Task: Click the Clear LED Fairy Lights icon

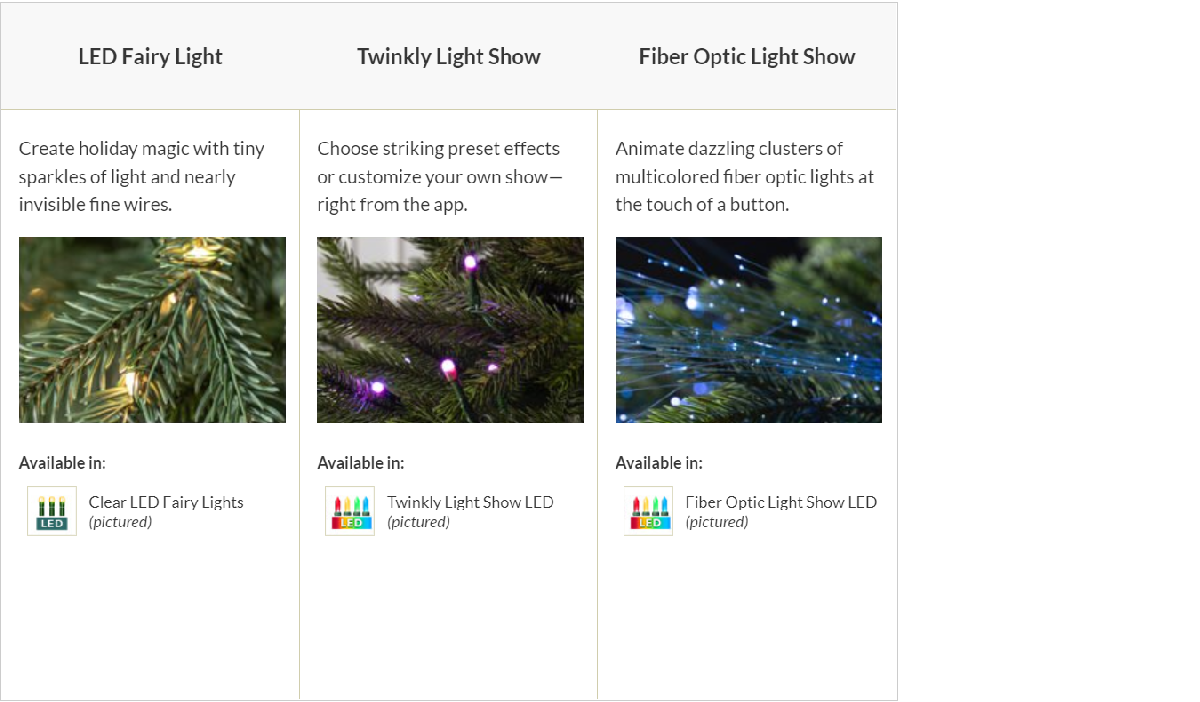Action: 52,511
